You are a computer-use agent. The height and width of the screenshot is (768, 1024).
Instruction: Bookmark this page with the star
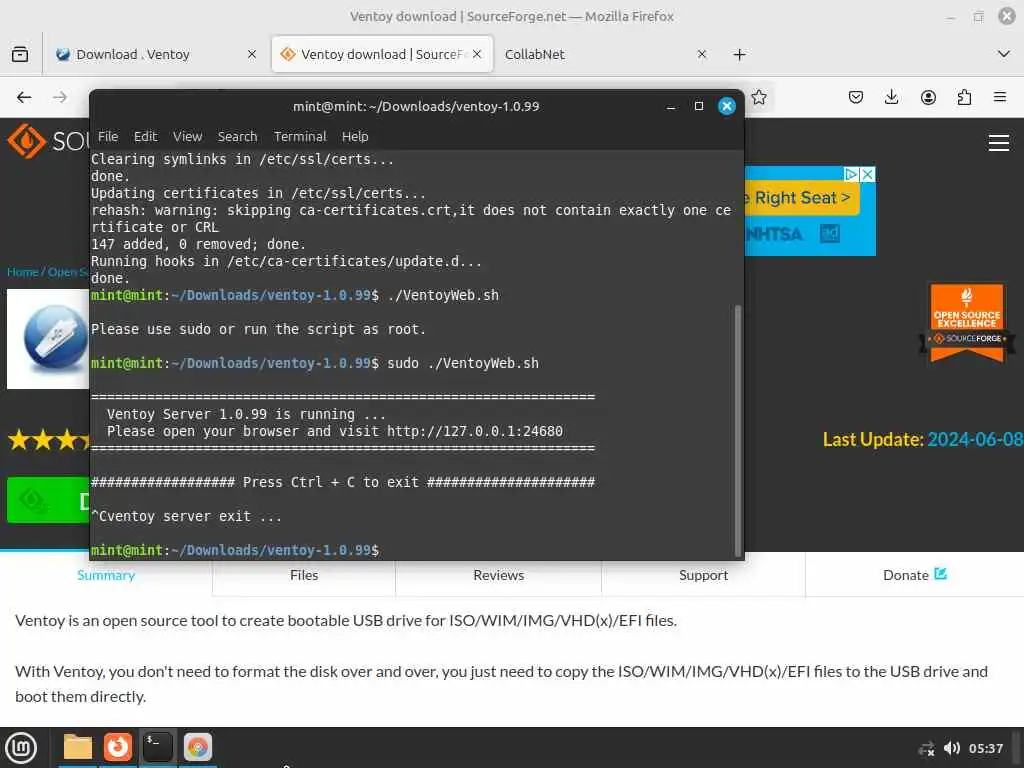(759, 97)
